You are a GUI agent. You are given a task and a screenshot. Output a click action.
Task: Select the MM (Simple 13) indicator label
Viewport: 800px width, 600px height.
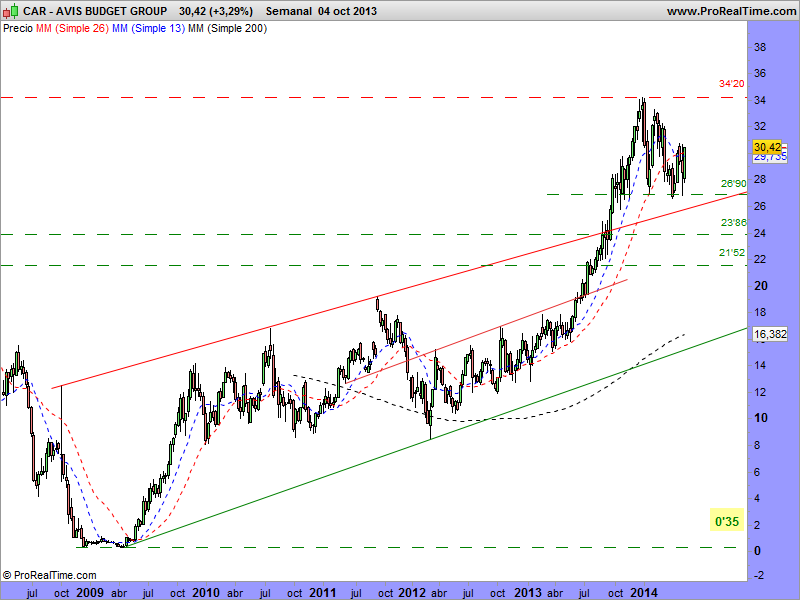coord(148,29)
